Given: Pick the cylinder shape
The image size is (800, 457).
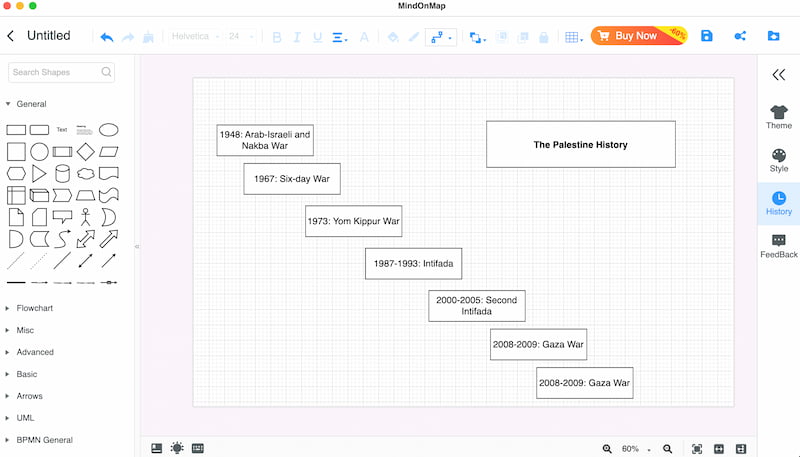Looking at the screenshot, I should click(62, 173).
